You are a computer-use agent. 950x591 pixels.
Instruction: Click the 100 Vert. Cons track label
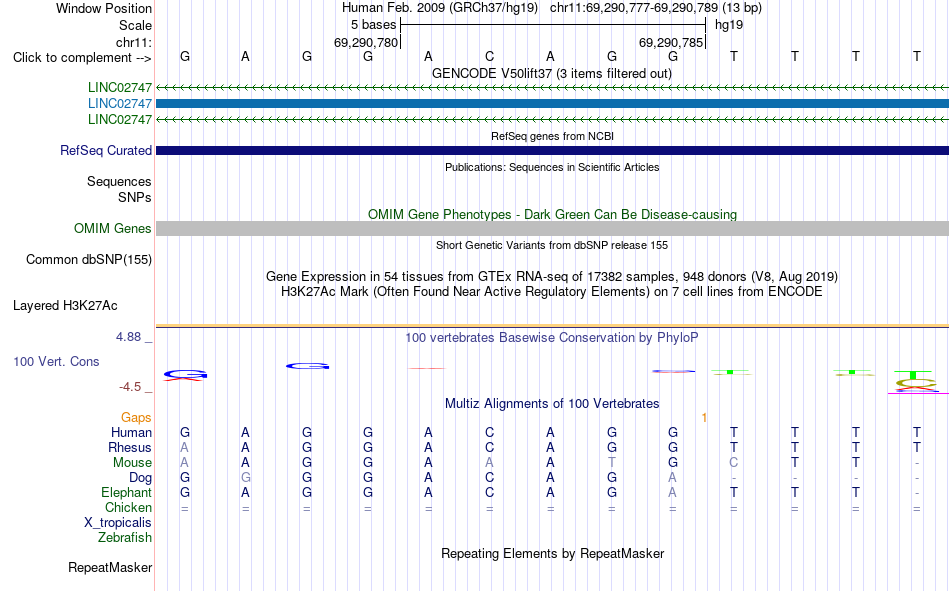pos(56,361)
